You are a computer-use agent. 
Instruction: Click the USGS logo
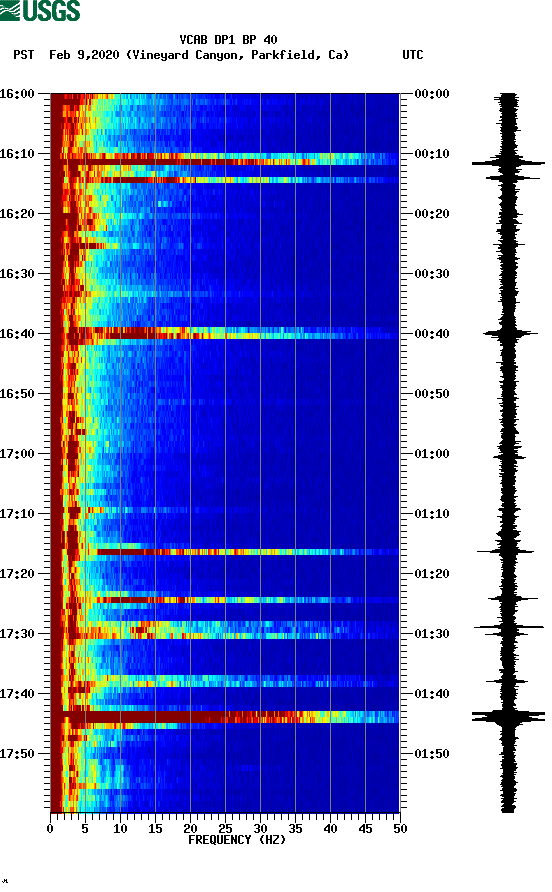point(40,10)
